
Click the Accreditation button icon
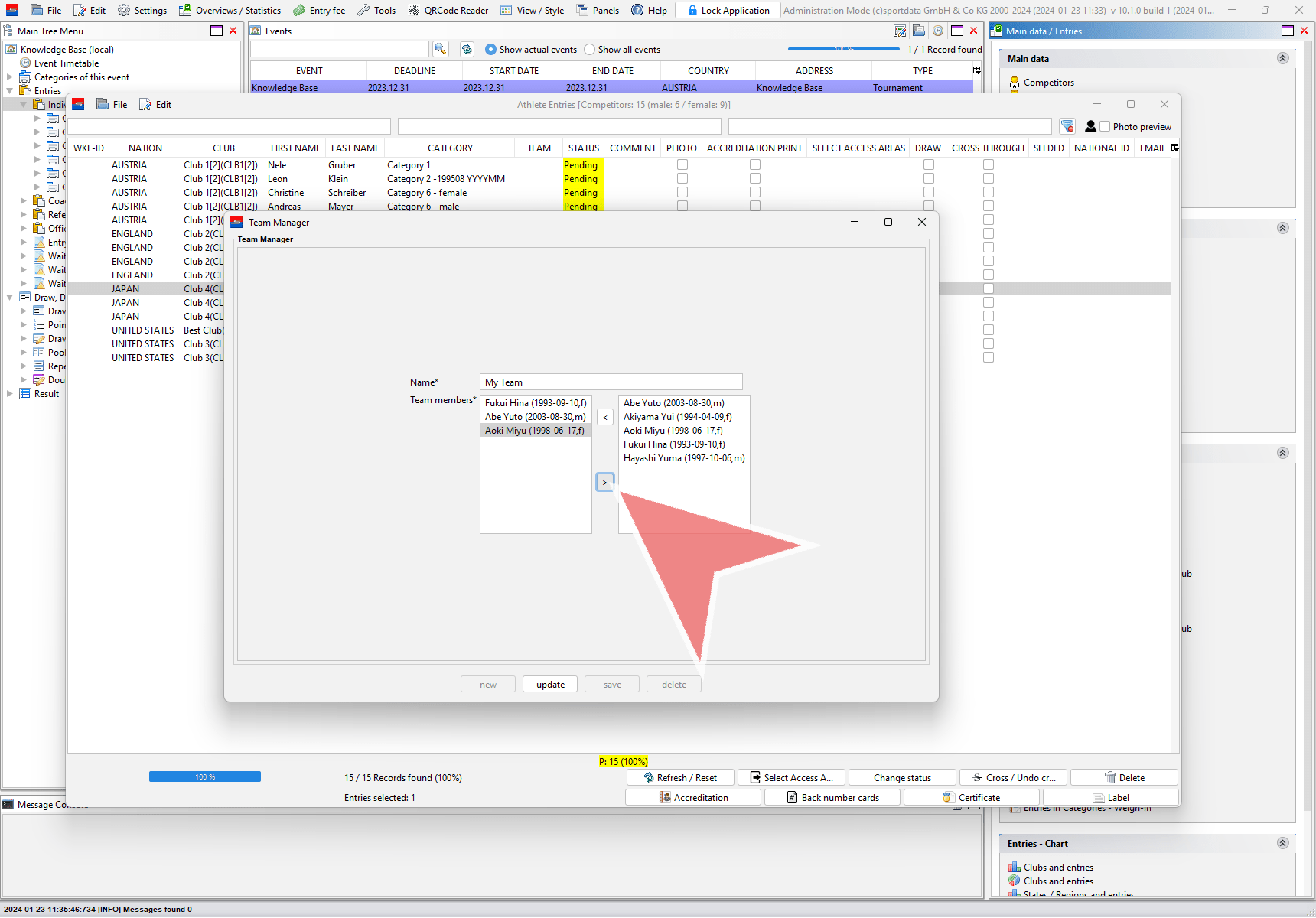666,797
